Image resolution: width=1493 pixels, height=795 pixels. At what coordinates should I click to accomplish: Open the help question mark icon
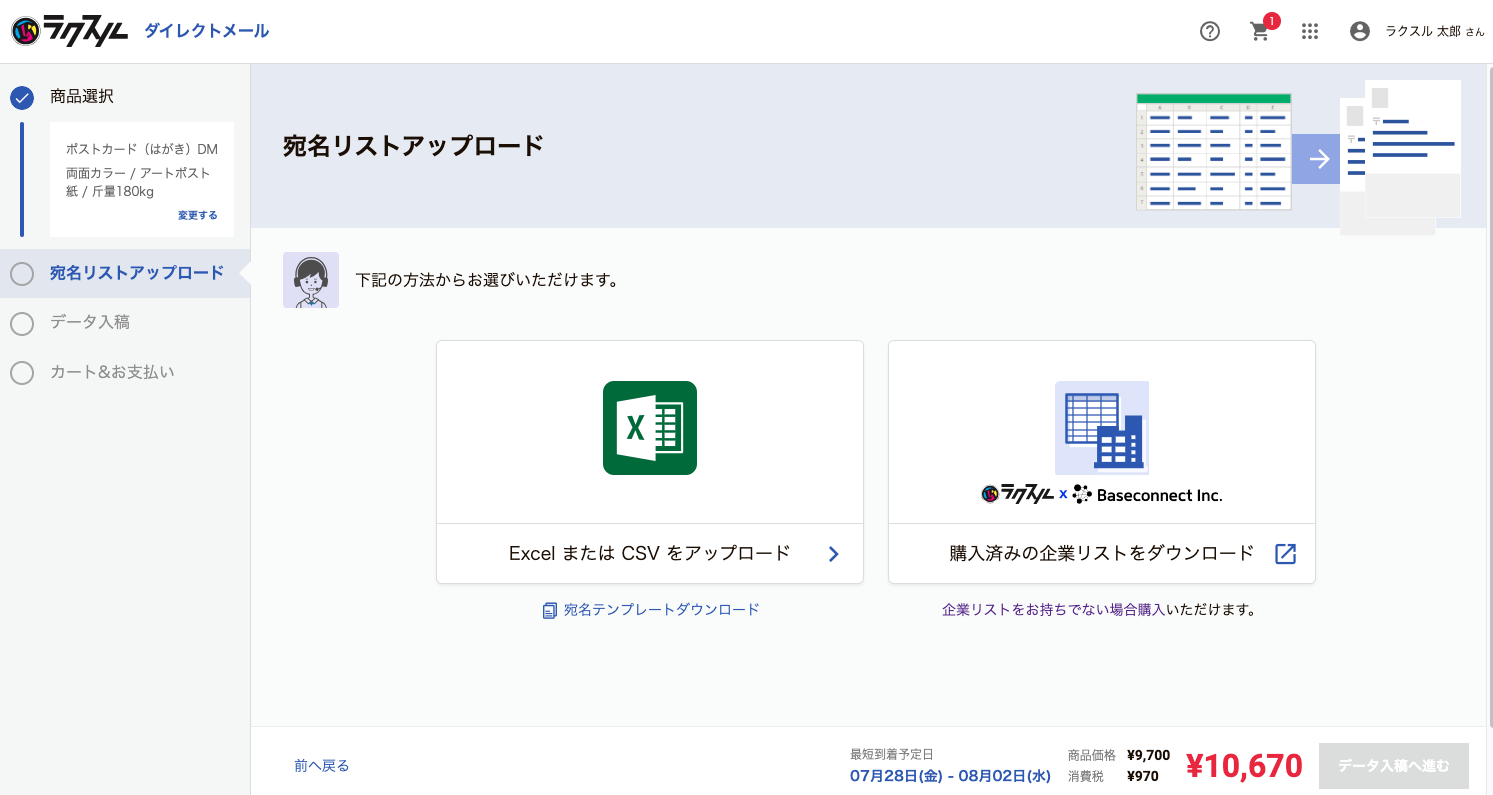(1210, 31)
